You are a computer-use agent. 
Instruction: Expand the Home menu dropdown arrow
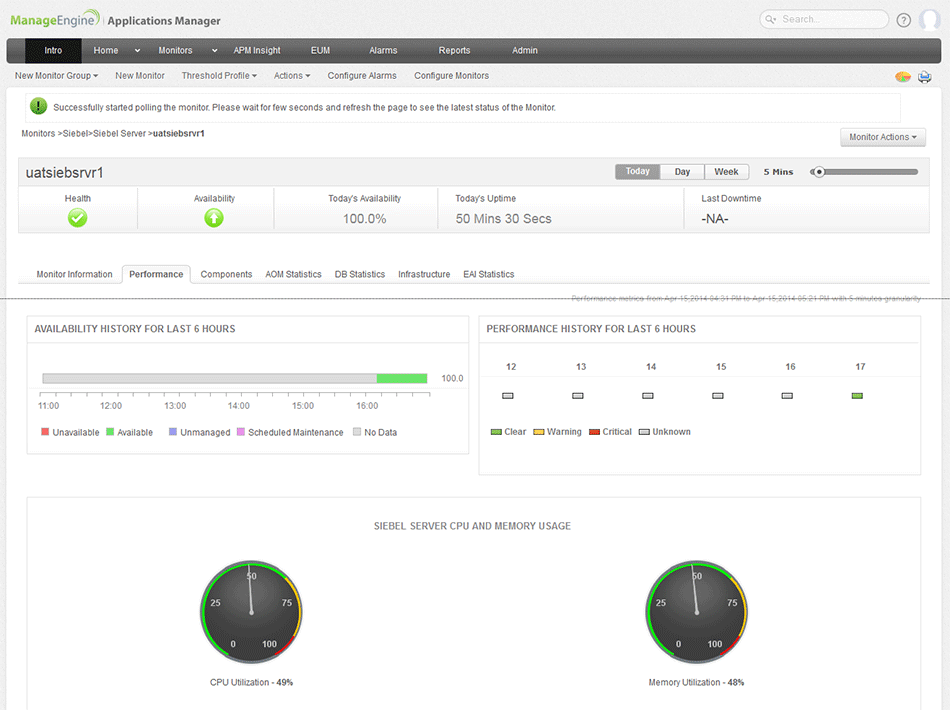click(138, 51)
